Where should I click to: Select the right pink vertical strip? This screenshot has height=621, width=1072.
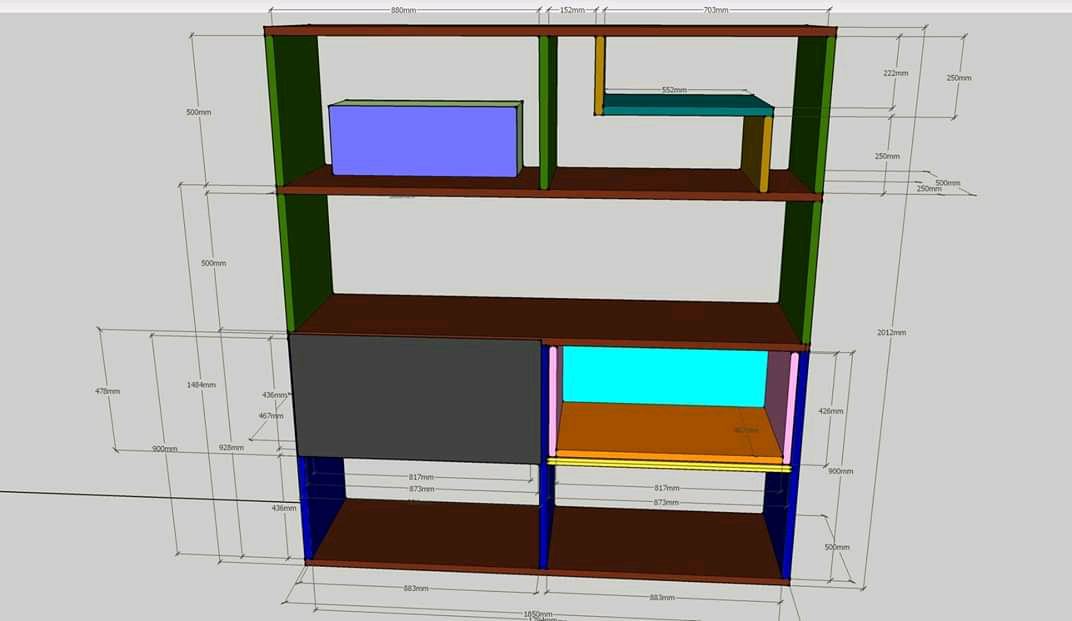[x=792, y=407]
